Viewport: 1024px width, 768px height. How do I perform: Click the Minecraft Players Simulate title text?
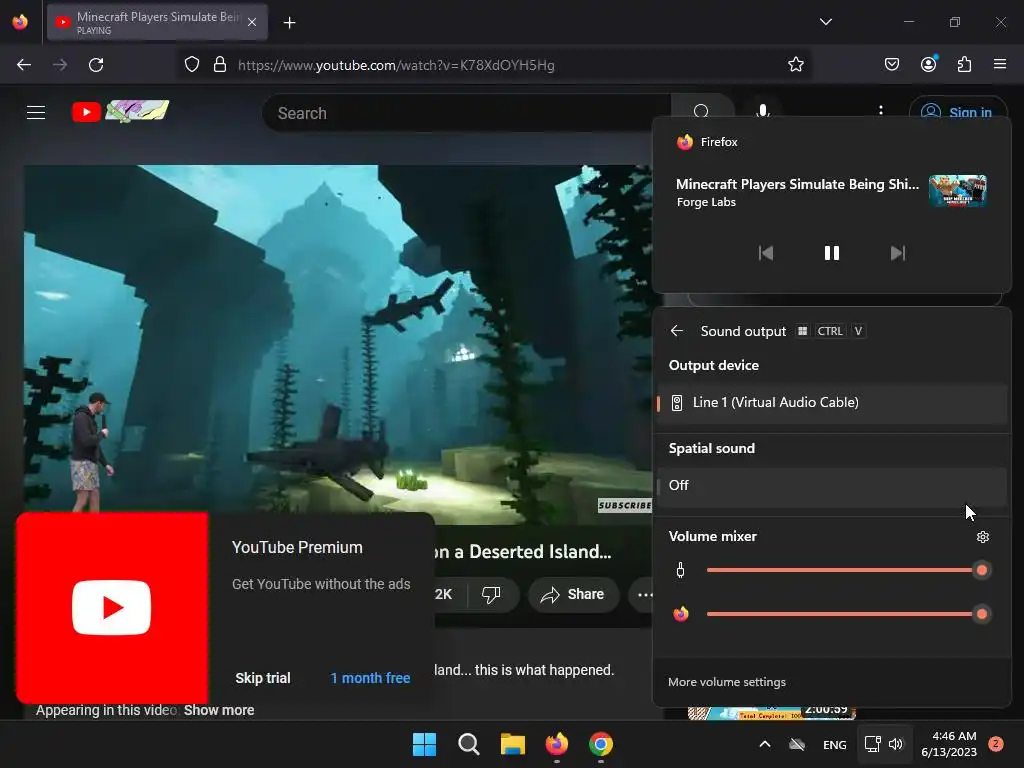797,184
